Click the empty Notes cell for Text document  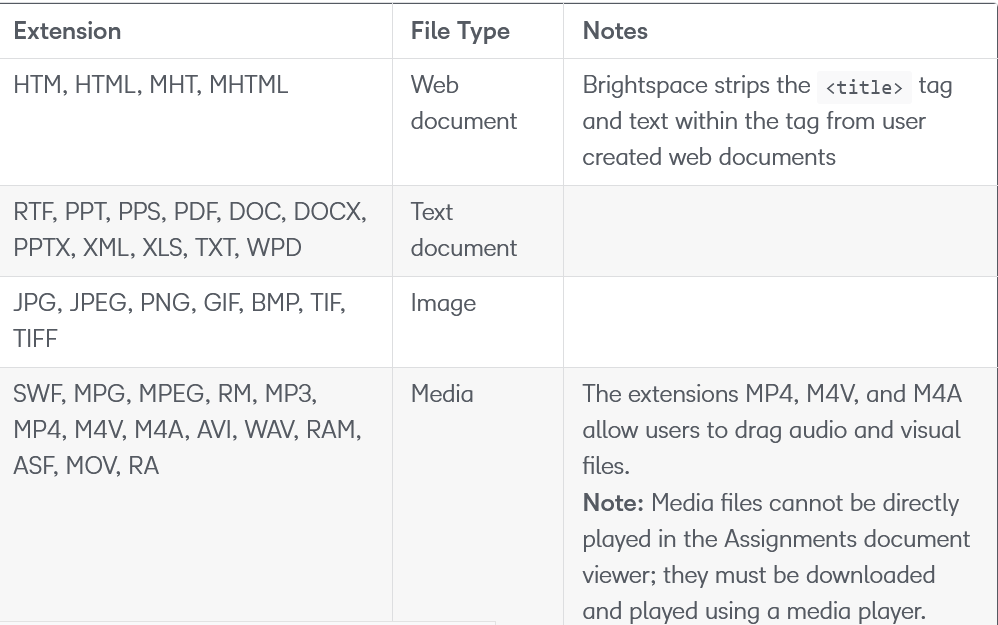point(780,230)
